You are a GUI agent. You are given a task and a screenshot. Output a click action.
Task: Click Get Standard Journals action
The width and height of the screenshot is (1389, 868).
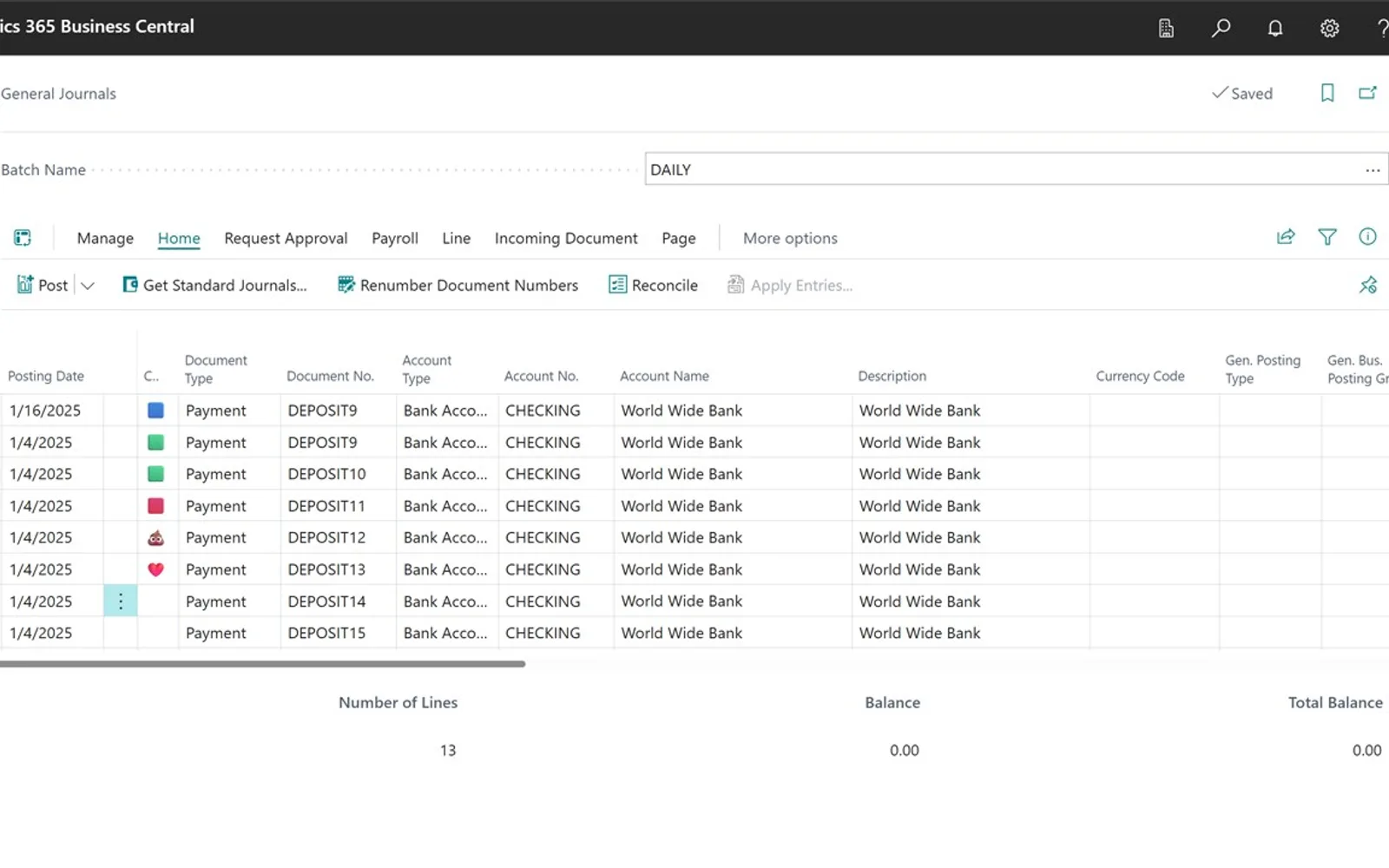click(x=214, y=285)
